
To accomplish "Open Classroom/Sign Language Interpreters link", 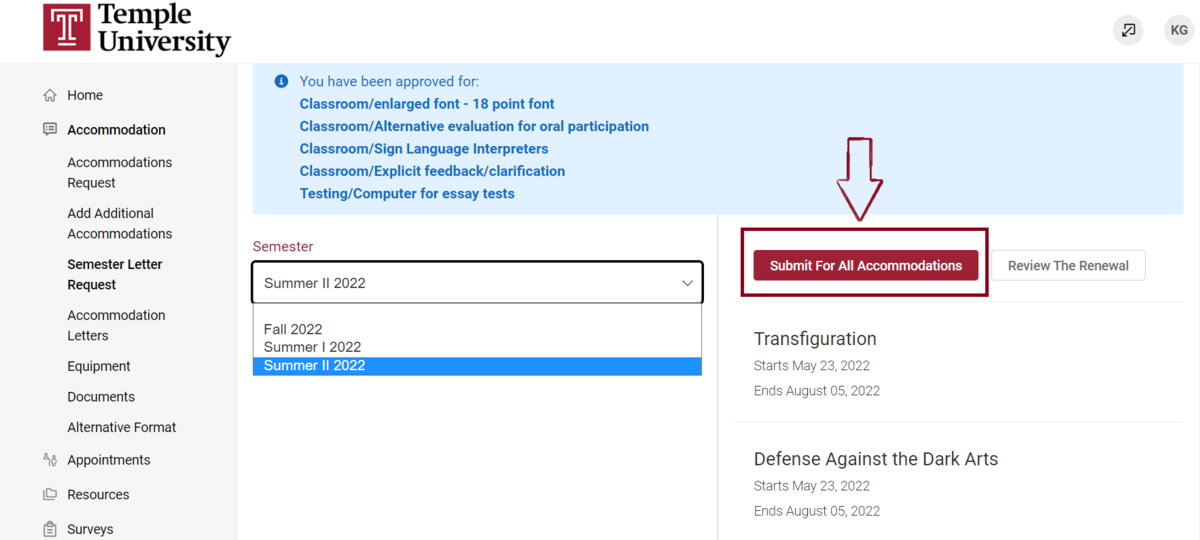I will (x=424, y=148).
